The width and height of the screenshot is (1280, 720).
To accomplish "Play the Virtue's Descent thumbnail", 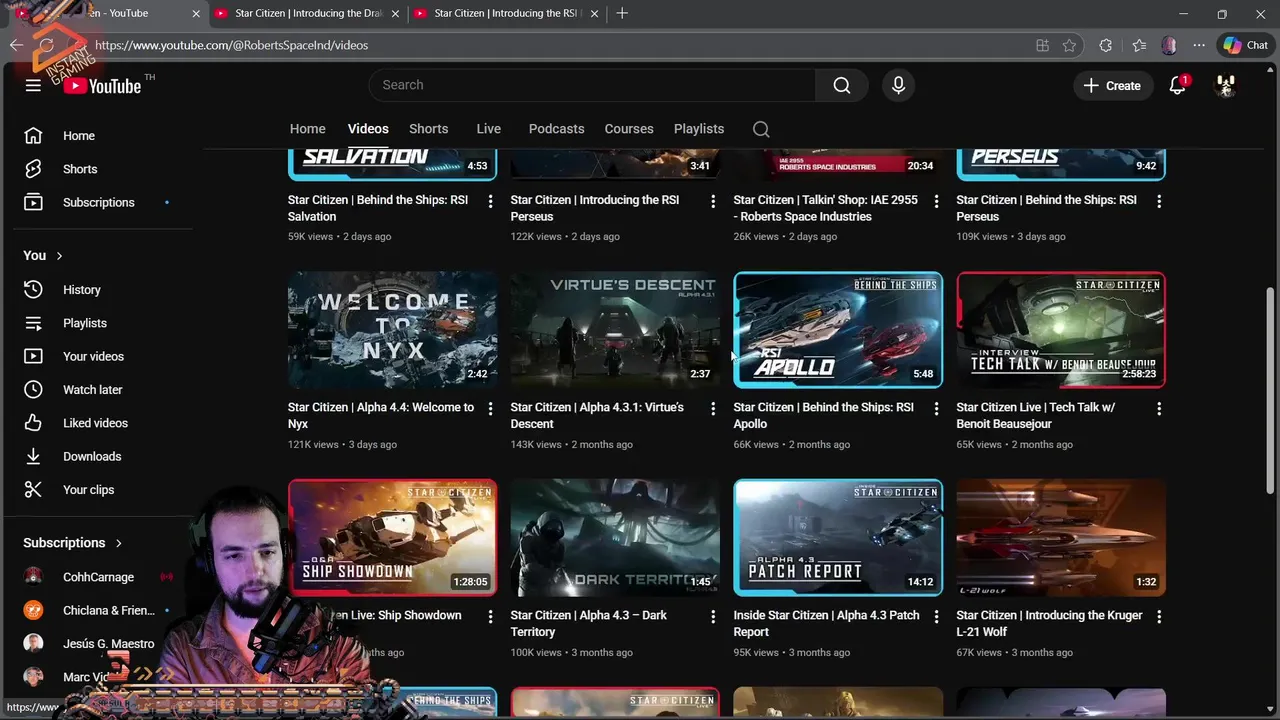I will pyautogui.click(x=615, y=330).
